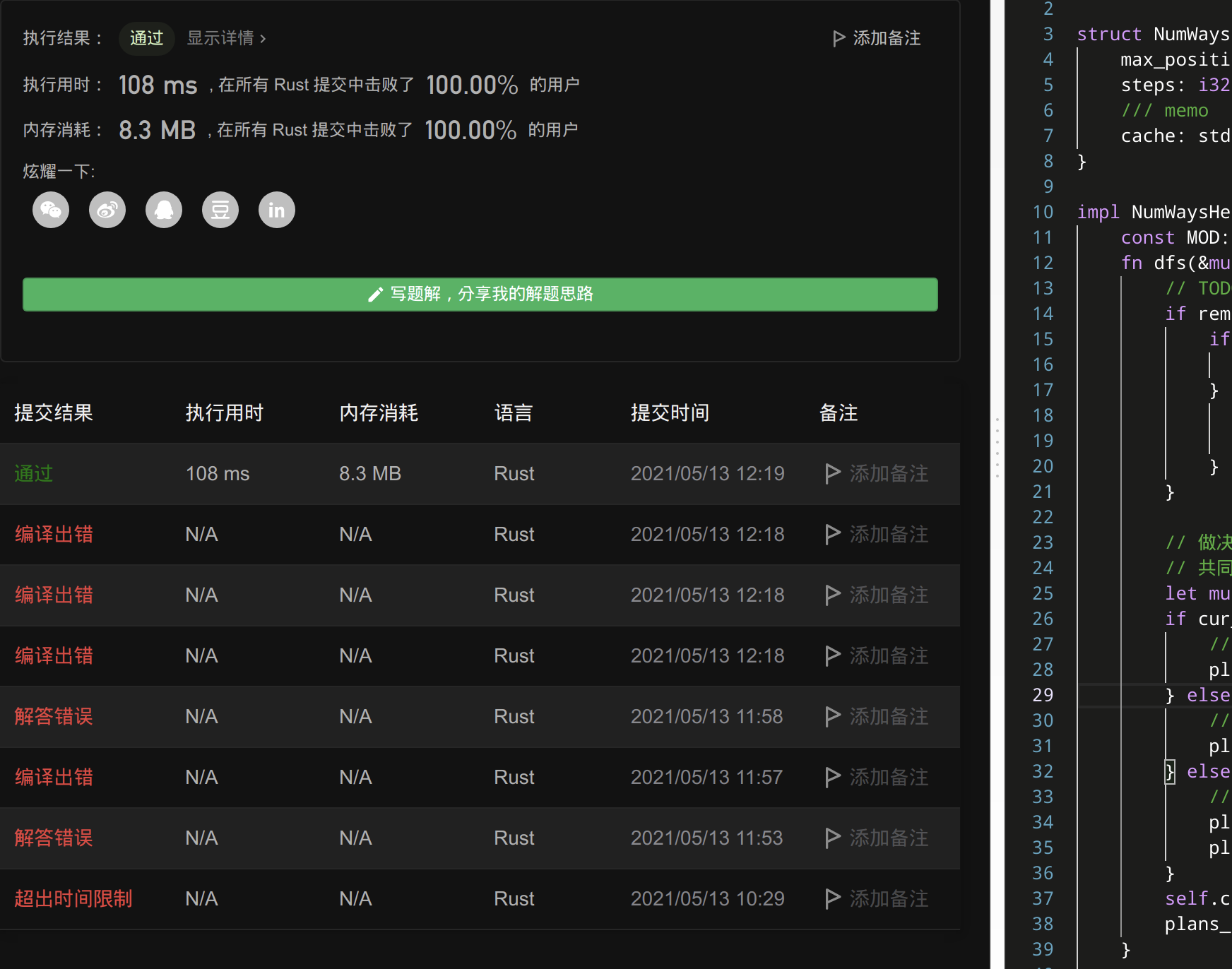Image resolution: width=1232 pixels, height=969 pixels.
Task: Share result via Douban icon
Action: pos(220,210)
